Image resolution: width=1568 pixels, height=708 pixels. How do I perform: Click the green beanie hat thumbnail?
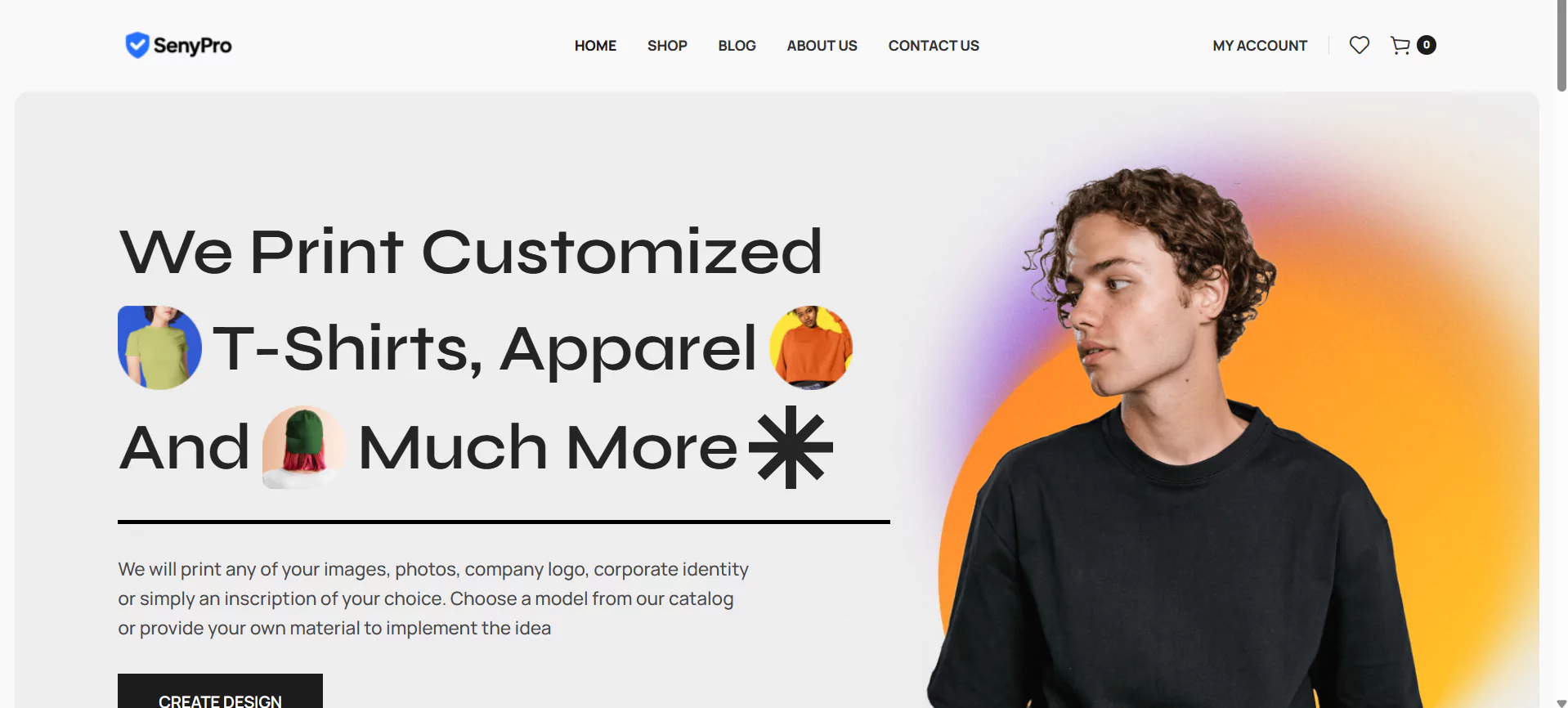303,447
